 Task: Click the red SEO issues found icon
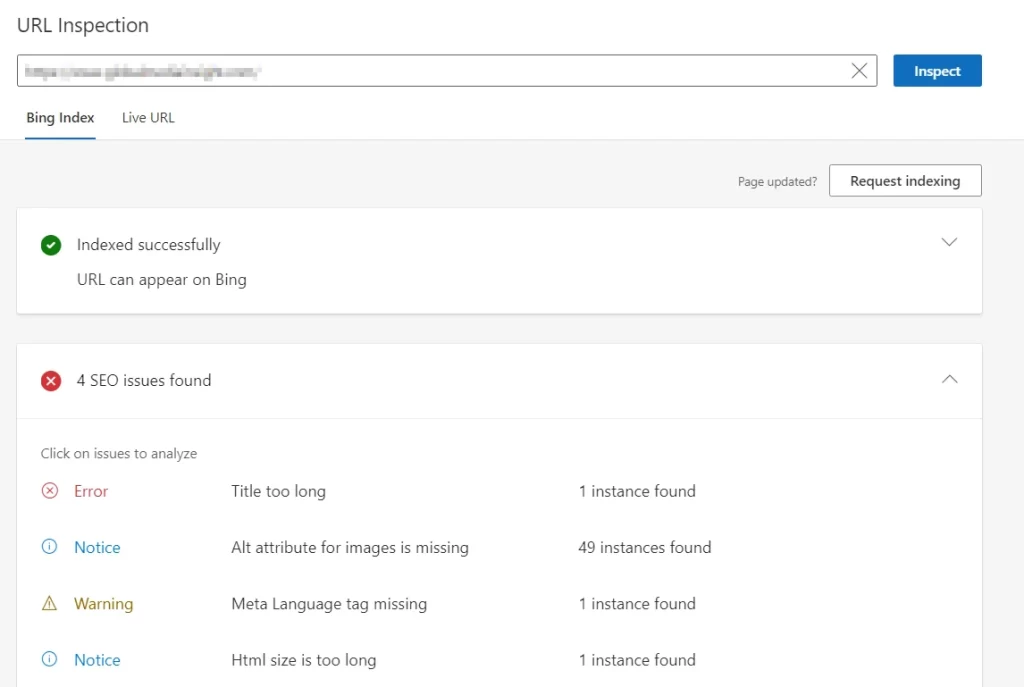coord(51,381)
